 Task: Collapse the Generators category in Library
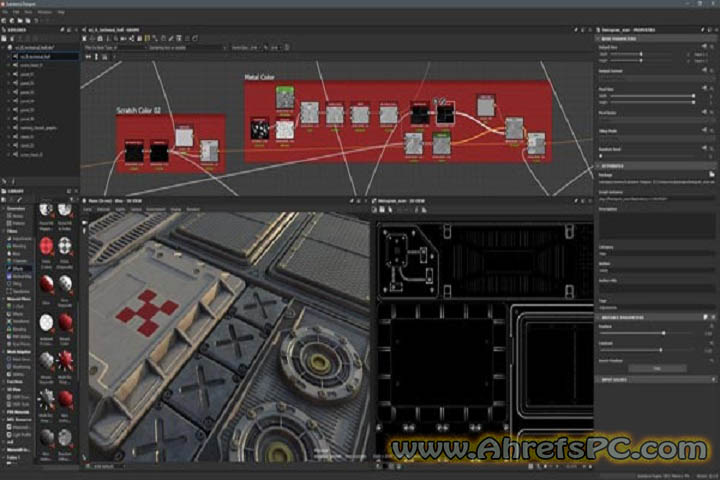4,209
